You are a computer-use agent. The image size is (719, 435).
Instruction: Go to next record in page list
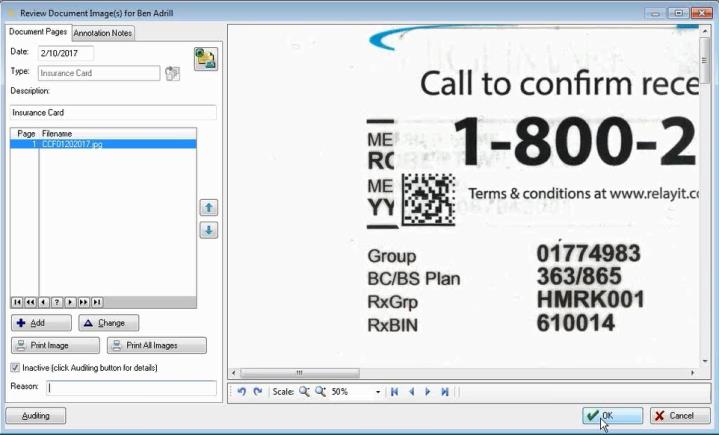70,302
